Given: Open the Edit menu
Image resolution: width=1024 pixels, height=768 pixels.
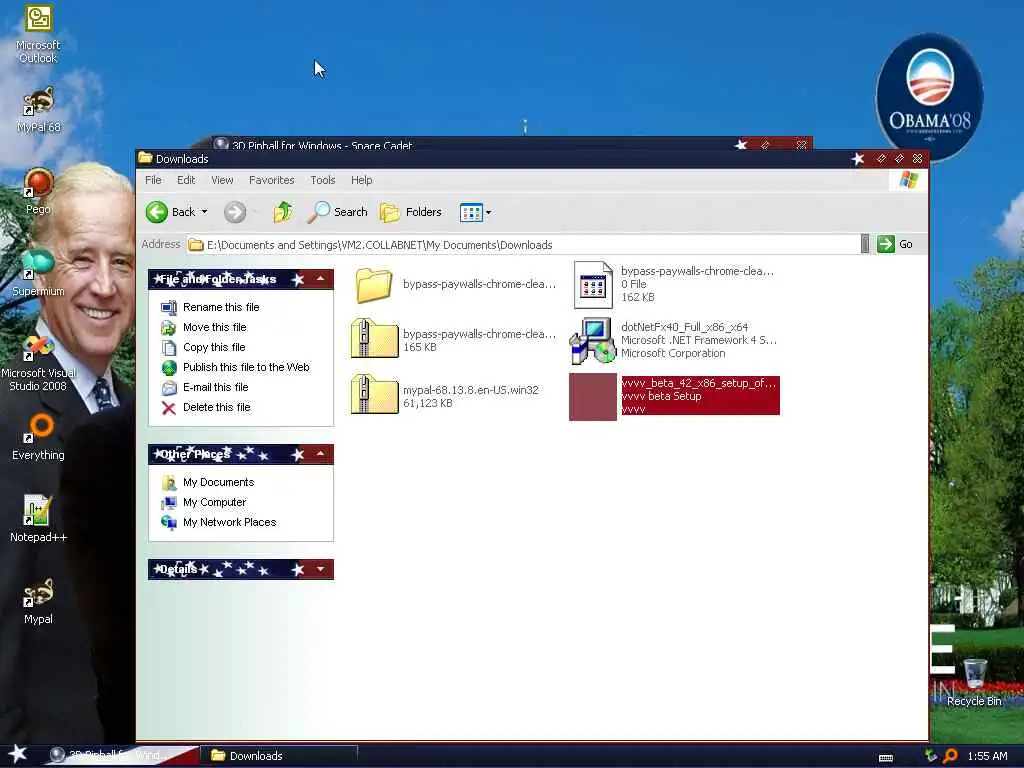Looking at the screenshot, I should tap(186, 180).
